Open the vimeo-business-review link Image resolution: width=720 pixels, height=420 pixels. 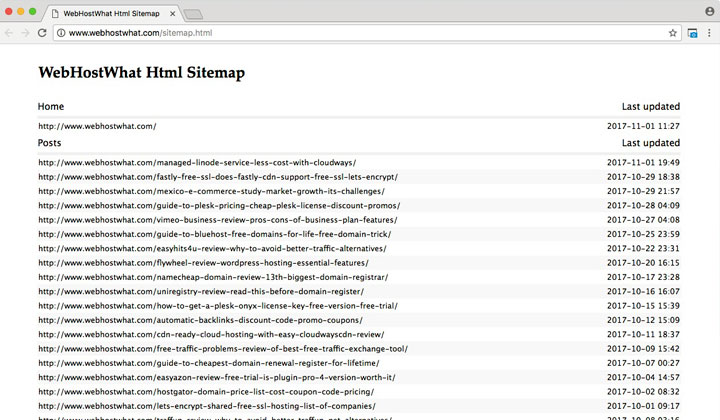click(218, 220)
